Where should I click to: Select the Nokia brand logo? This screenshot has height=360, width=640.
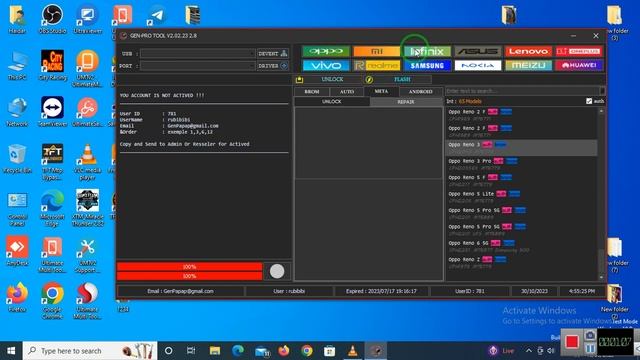pyautogui.click(x=478, y=65)
